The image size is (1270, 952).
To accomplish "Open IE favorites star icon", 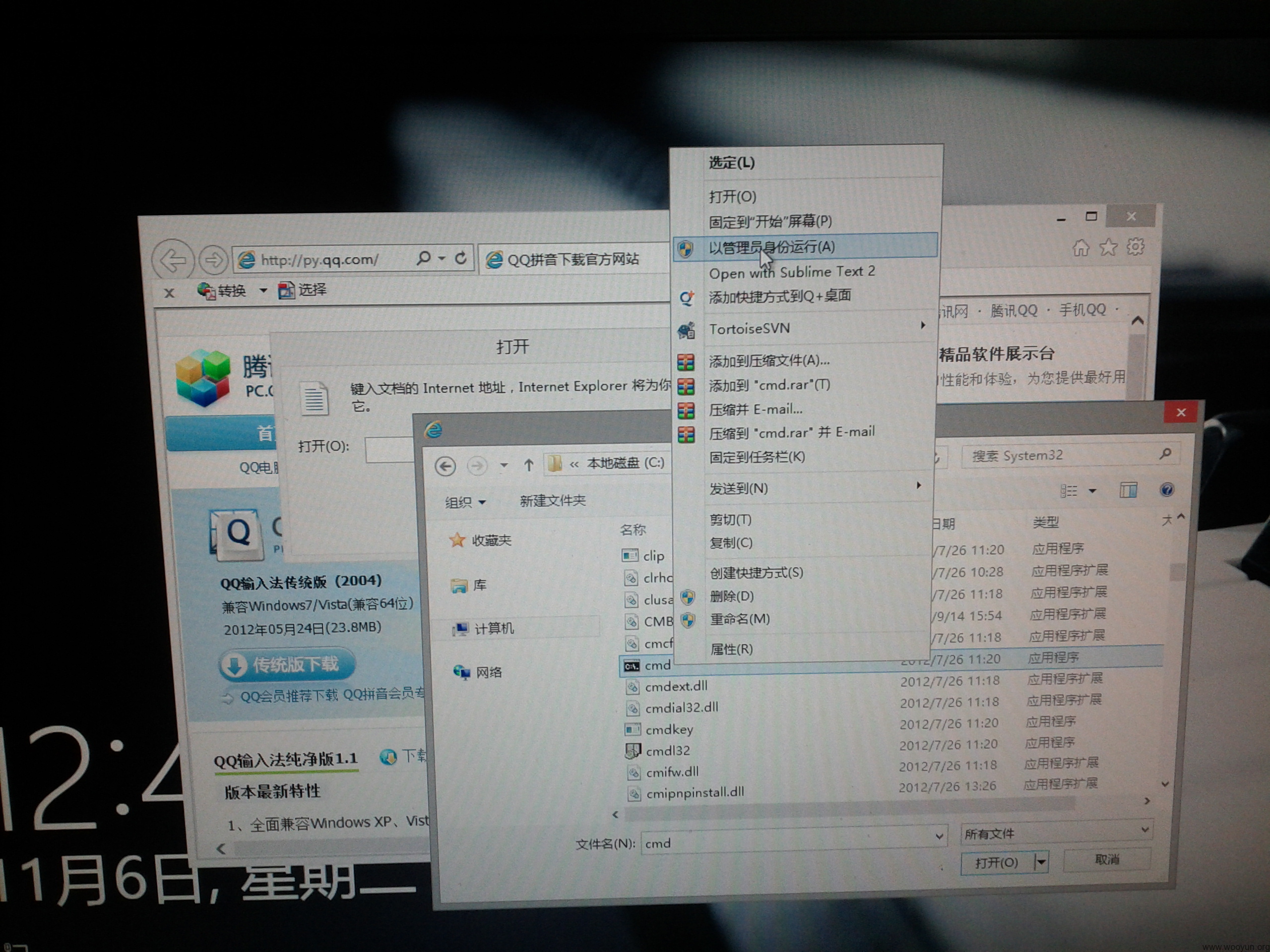I will point(1108,247).
